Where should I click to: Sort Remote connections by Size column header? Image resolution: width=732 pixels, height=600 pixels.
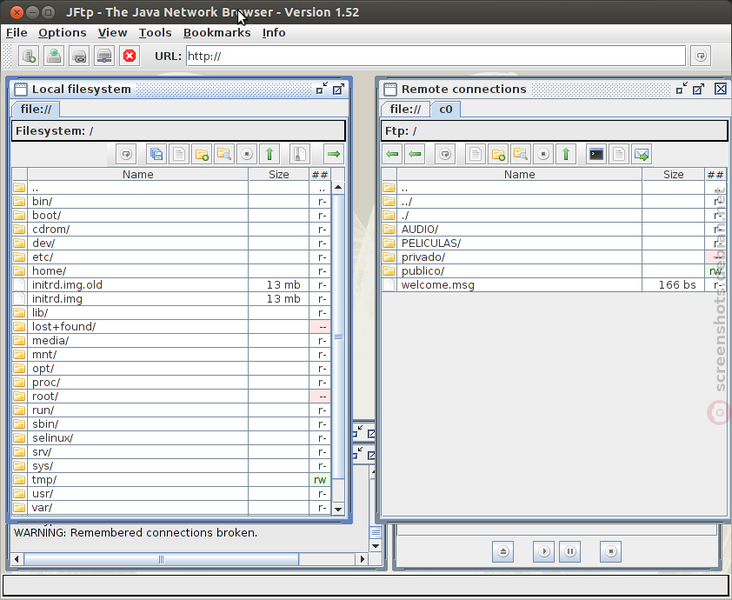673,174
